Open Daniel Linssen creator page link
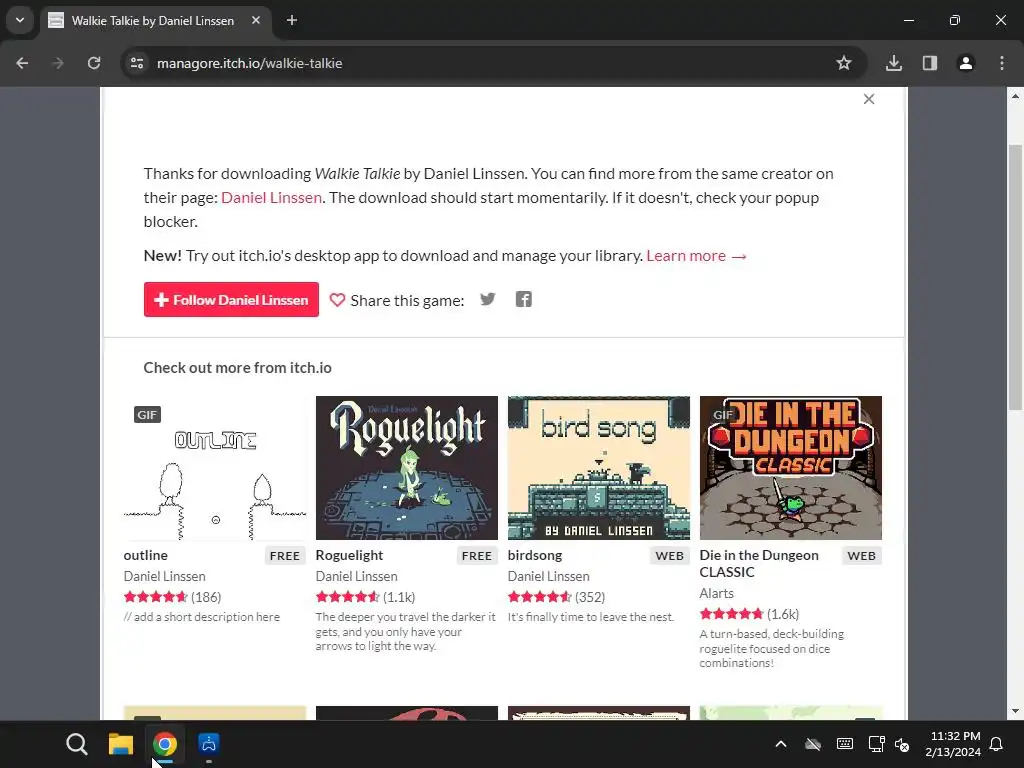The image size is (1024, 768). pyautogui.click(x=271, y=198)
